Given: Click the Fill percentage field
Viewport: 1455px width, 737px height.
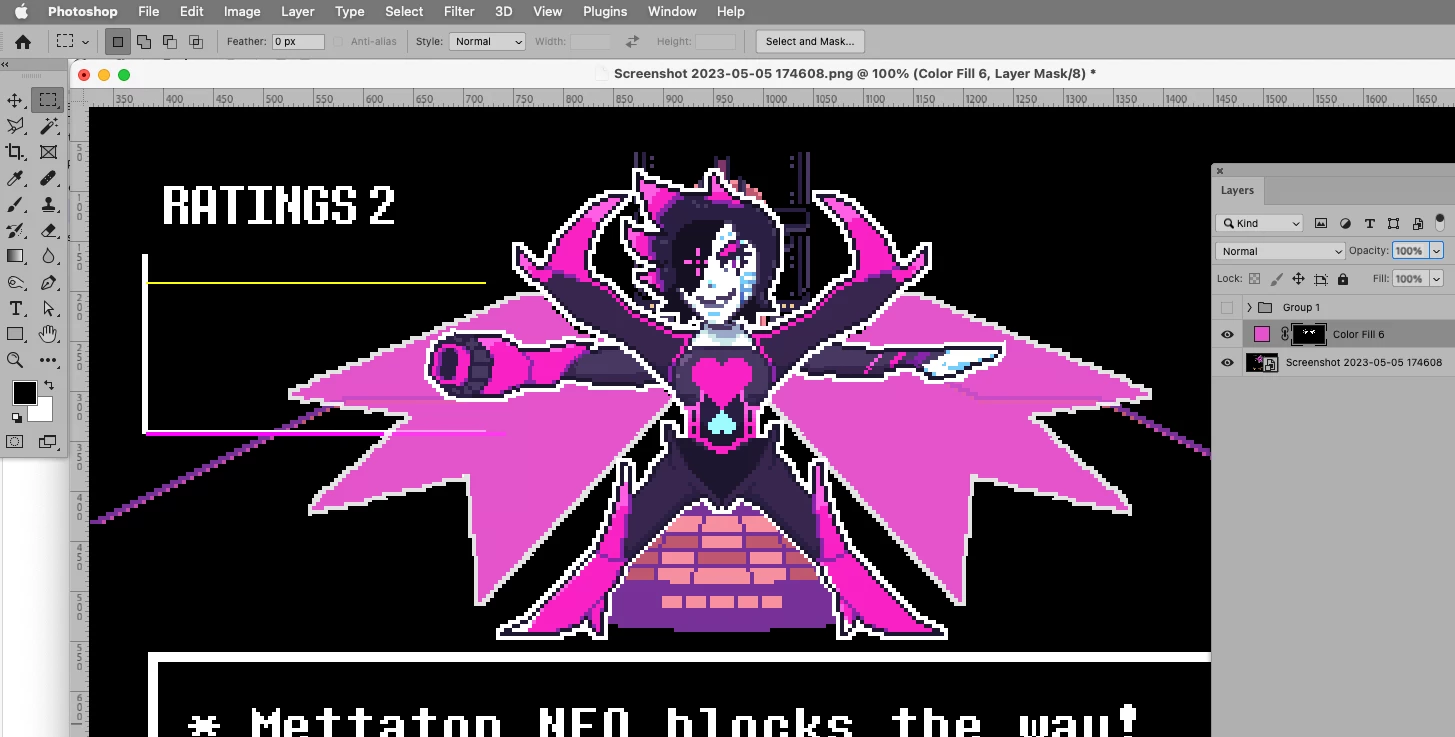Looking at the screenshot, I should 1410,279.
